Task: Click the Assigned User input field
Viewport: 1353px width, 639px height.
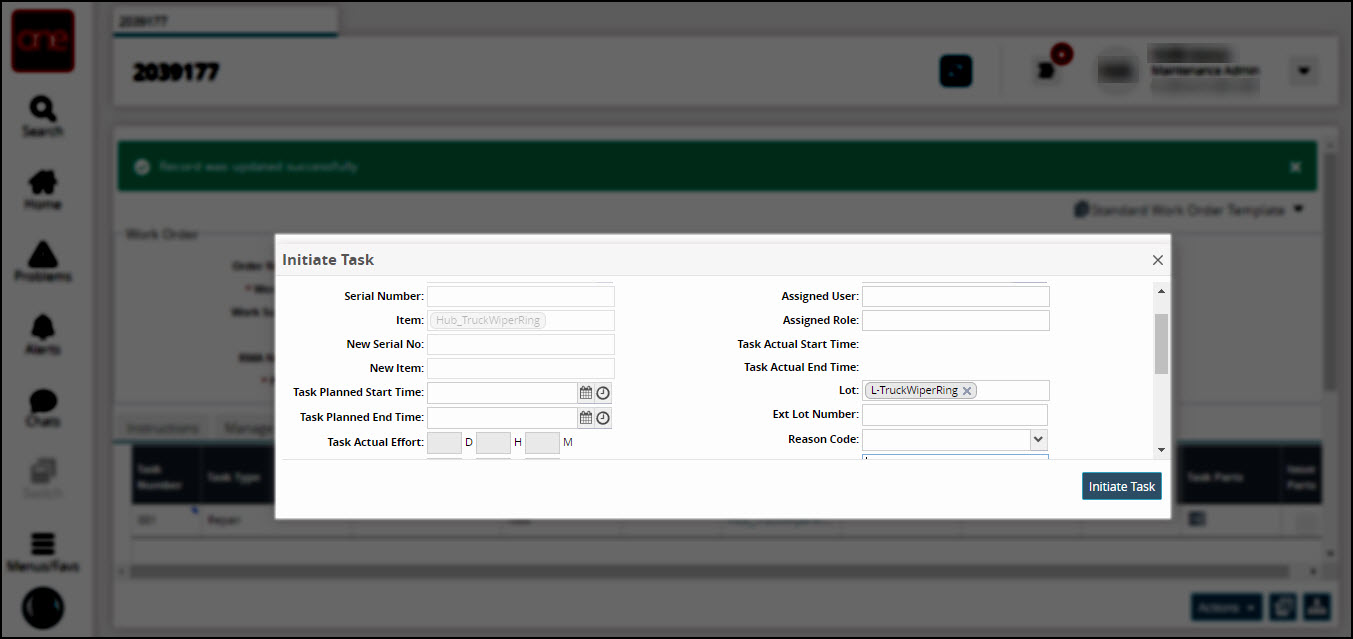Action: 955,296
